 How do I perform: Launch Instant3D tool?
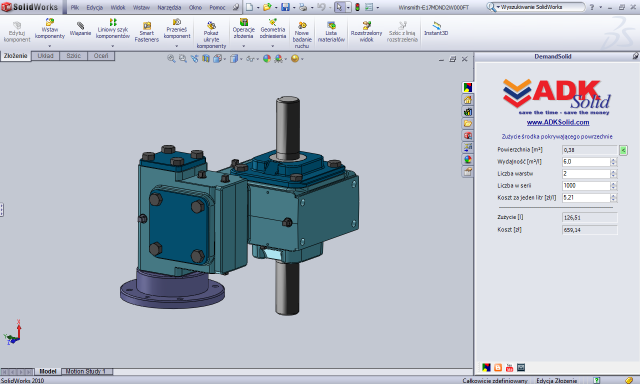tap(436, 29)
